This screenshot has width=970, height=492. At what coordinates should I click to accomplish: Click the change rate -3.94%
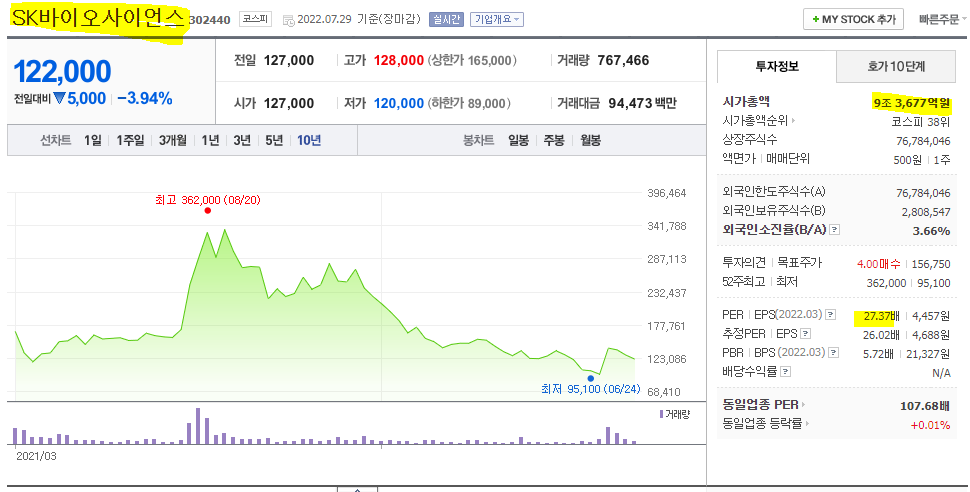tap(145, 98)
